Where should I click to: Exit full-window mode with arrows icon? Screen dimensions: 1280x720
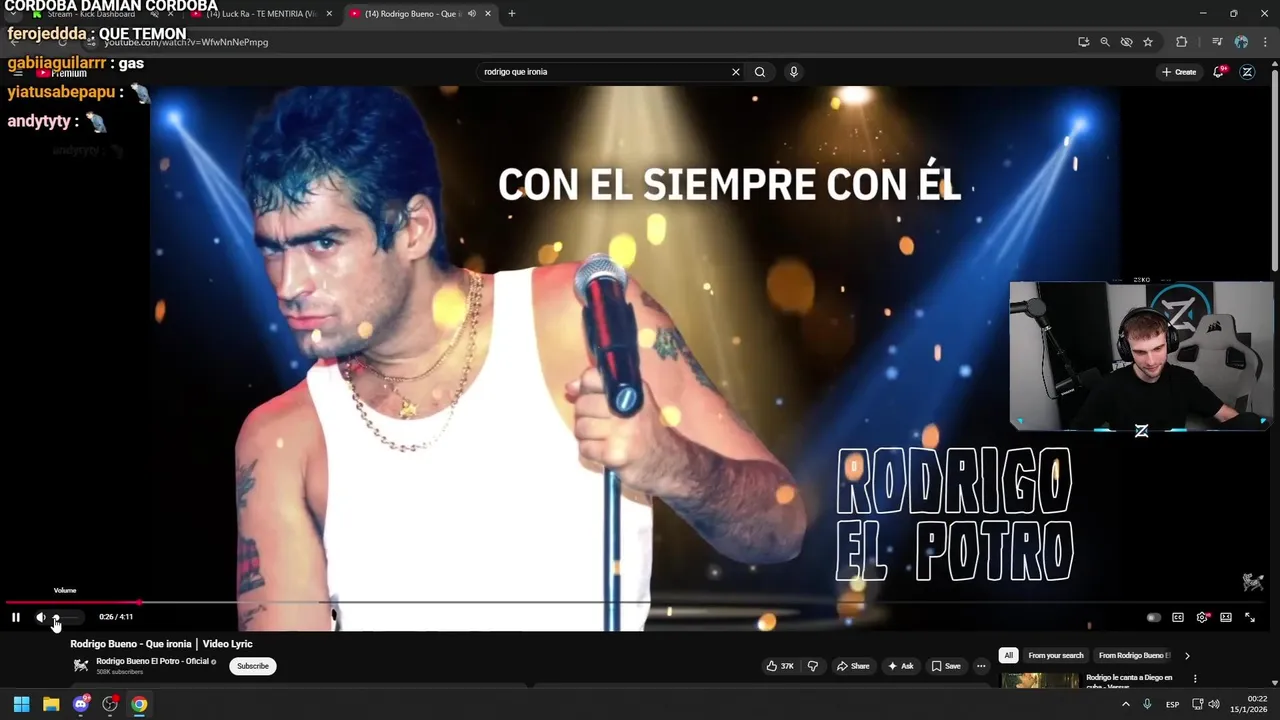1250,617
